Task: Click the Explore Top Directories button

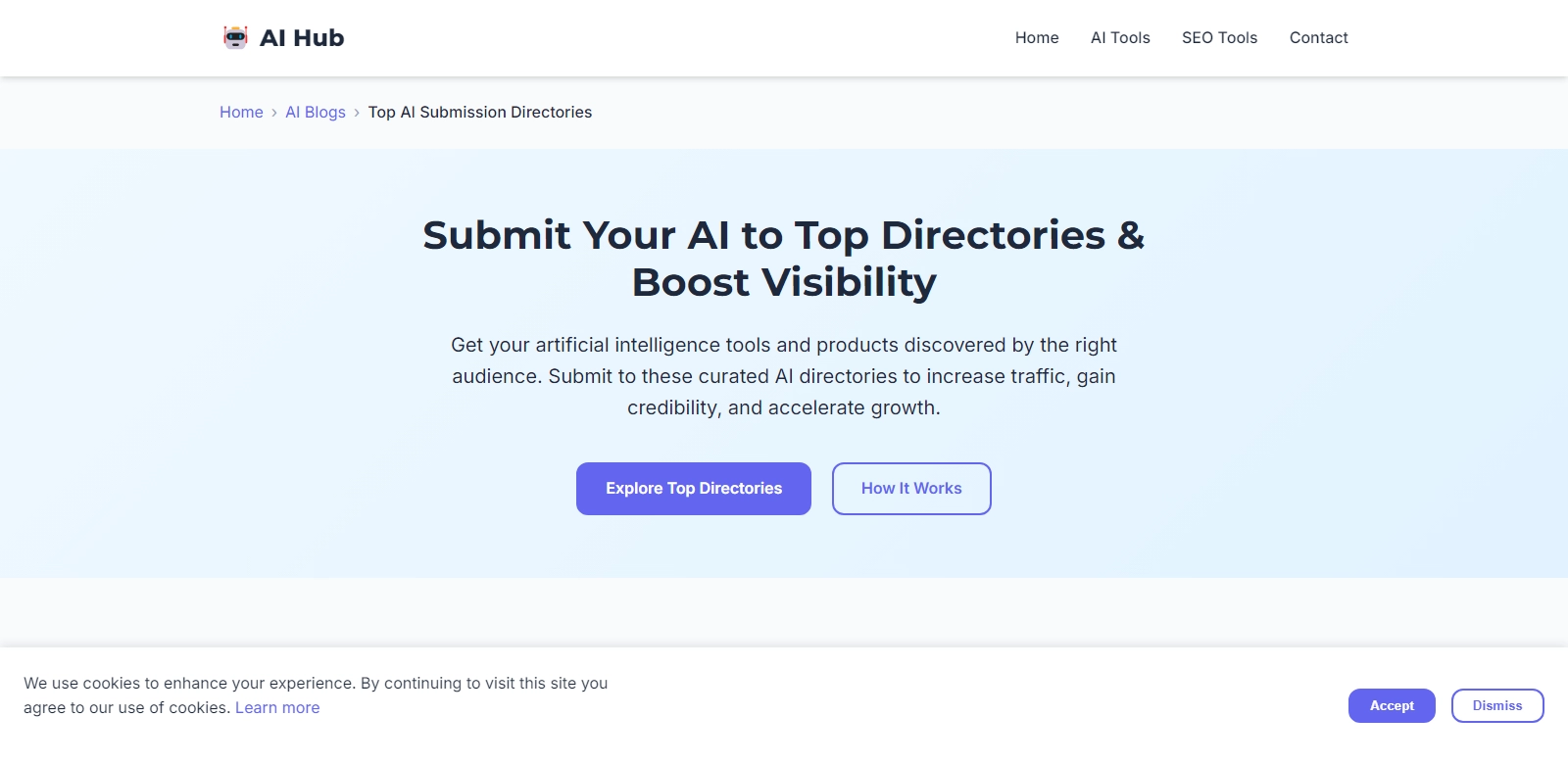Action: pyautogui.click(x=693, y=488)
